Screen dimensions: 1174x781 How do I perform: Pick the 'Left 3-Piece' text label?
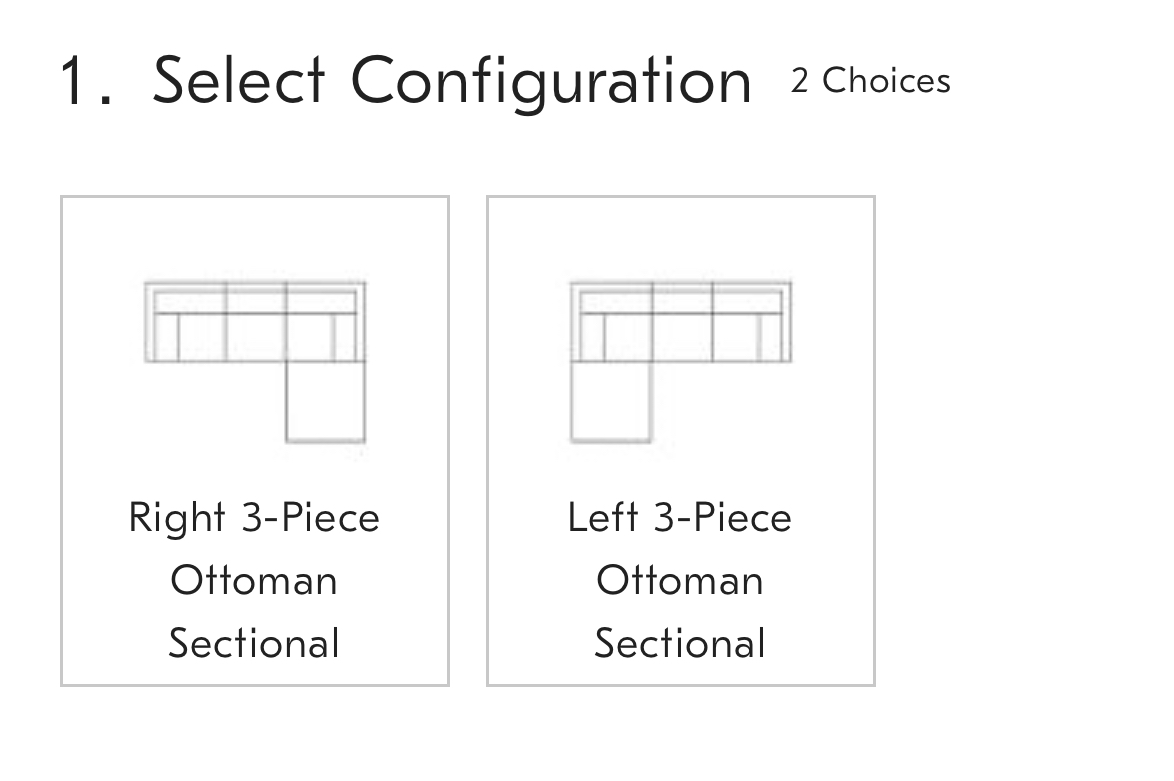click(680, 518)
